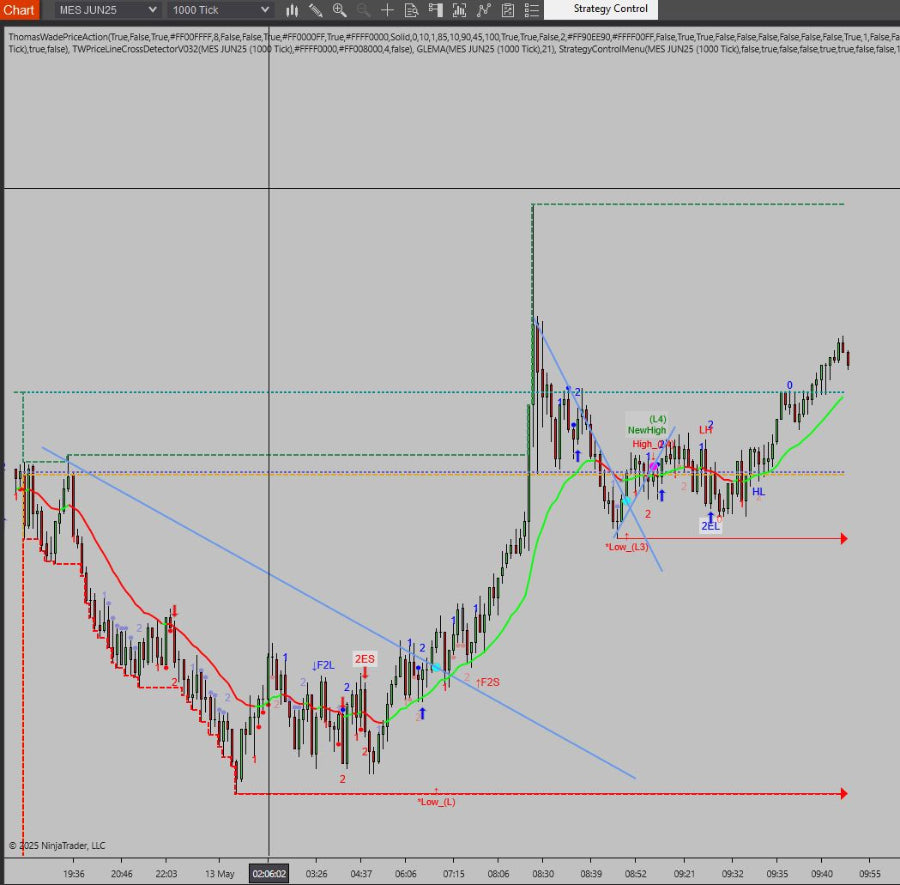
Task: Click the zoom out magnifier icon
Action: (363, 10)
